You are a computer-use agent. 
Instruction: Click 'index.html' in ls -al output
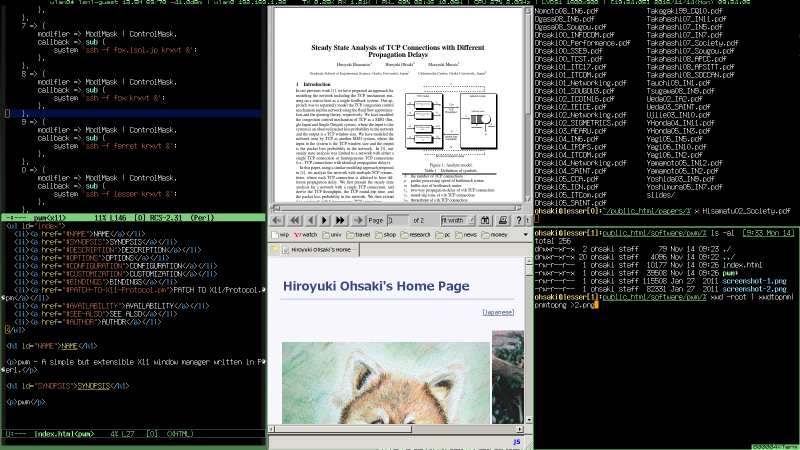click(x=742, y=265)
